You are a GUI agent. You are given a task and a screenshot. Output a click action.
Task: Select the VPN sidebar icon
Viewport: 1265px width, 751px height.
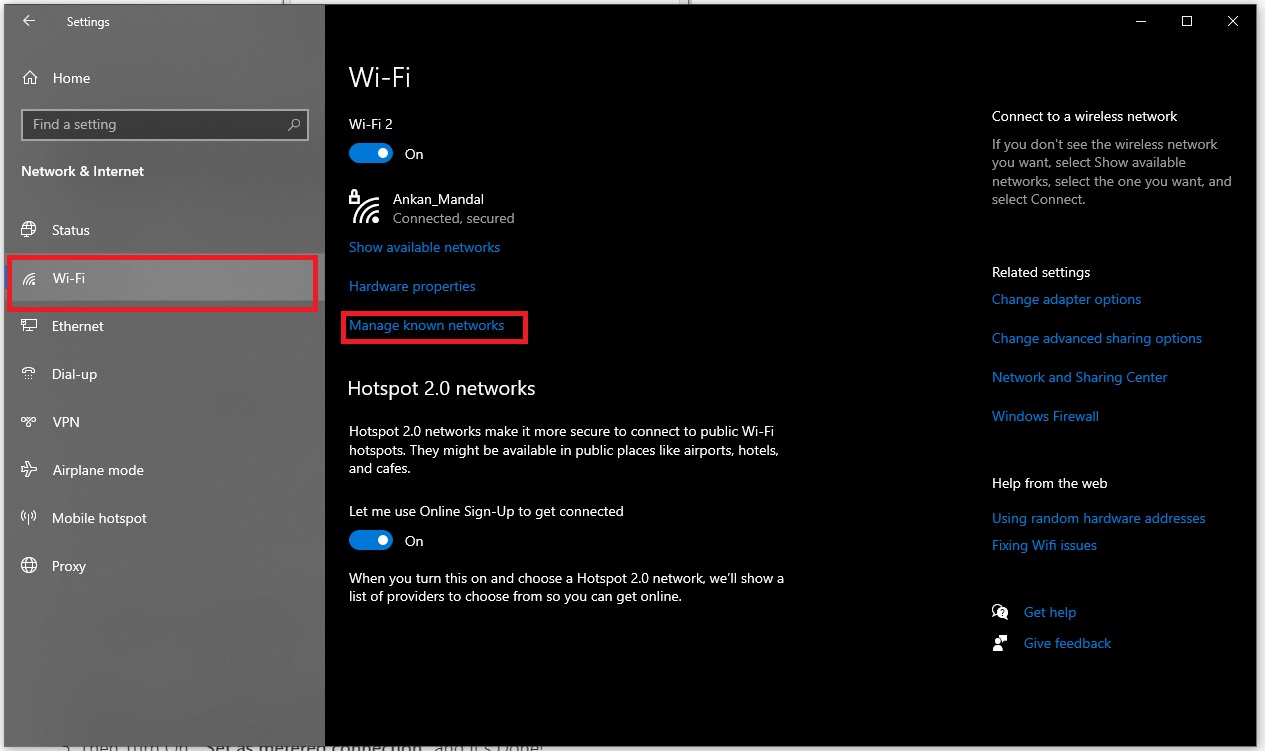coord(32,421)
